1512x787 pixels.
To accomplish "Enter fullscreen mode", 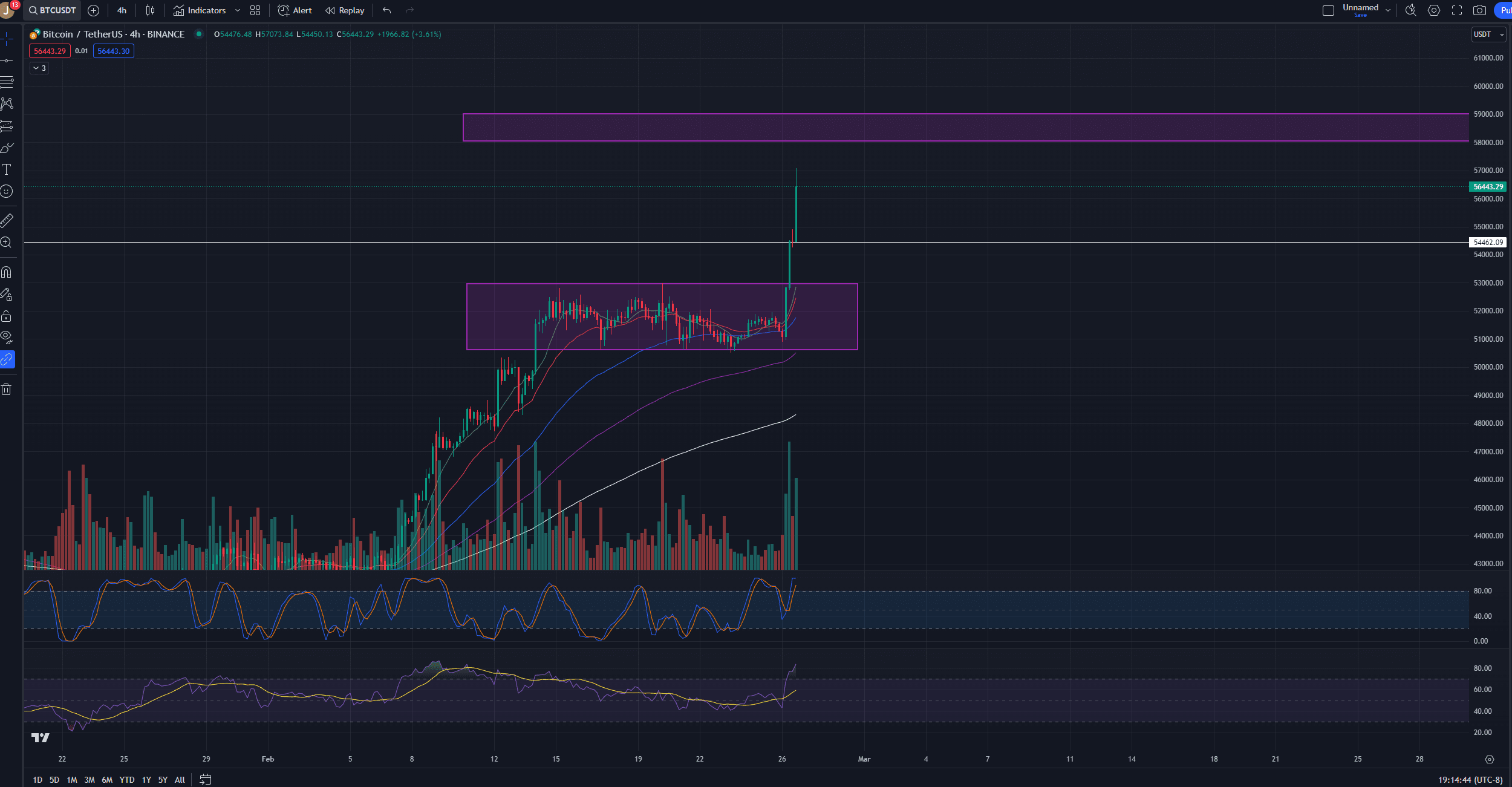I will tap(1457, 10).
